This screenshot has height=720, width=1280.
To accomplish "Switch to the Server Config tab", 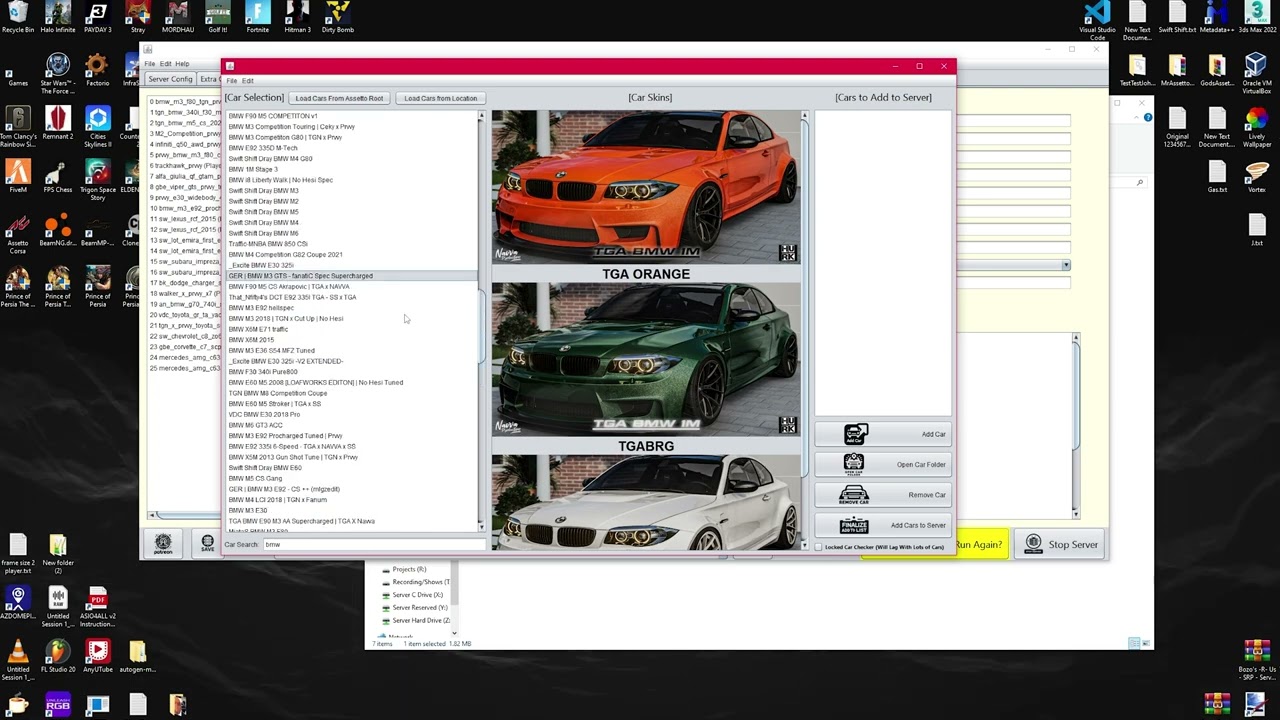I will pyautogui.click(x=170, y=79).
